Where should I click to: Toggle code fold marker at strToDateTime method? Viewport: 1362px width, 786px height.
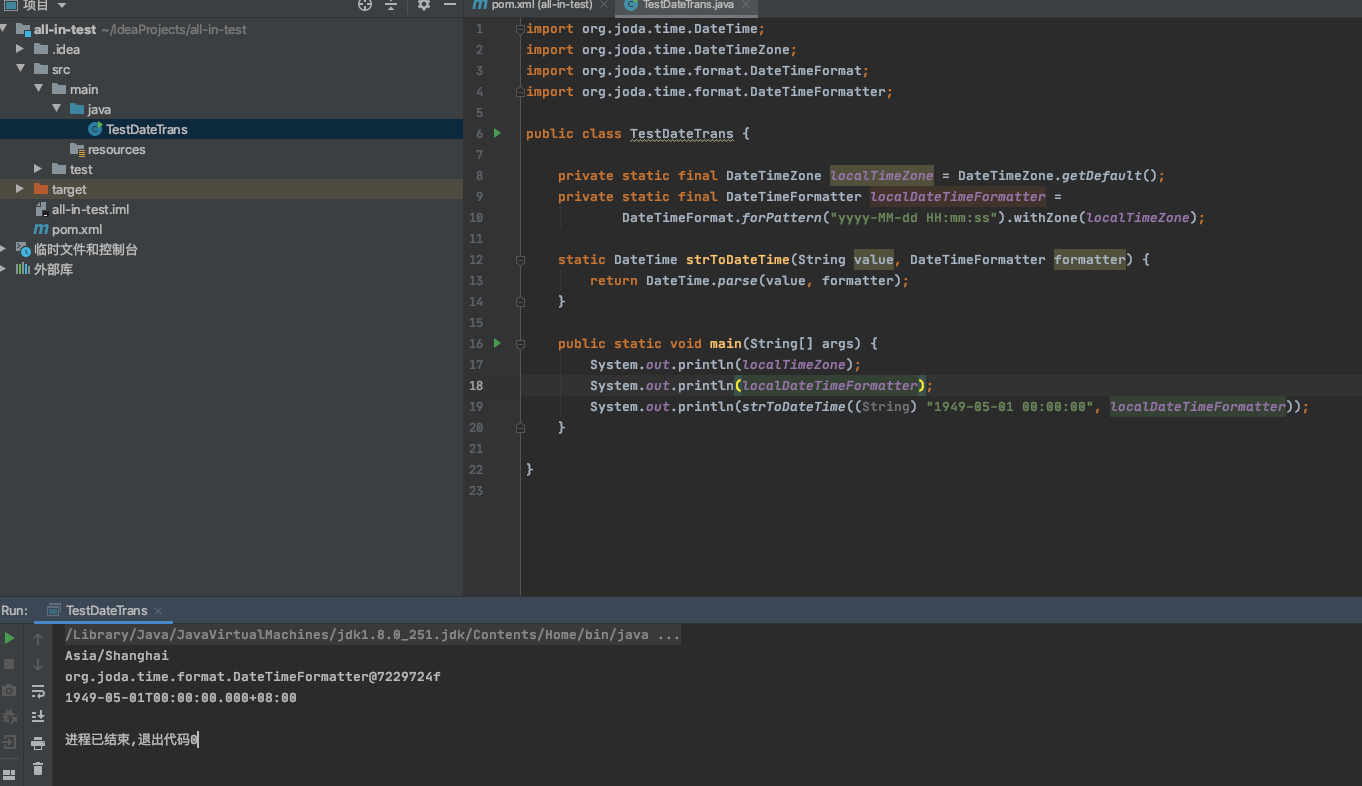tap(520, 260)
